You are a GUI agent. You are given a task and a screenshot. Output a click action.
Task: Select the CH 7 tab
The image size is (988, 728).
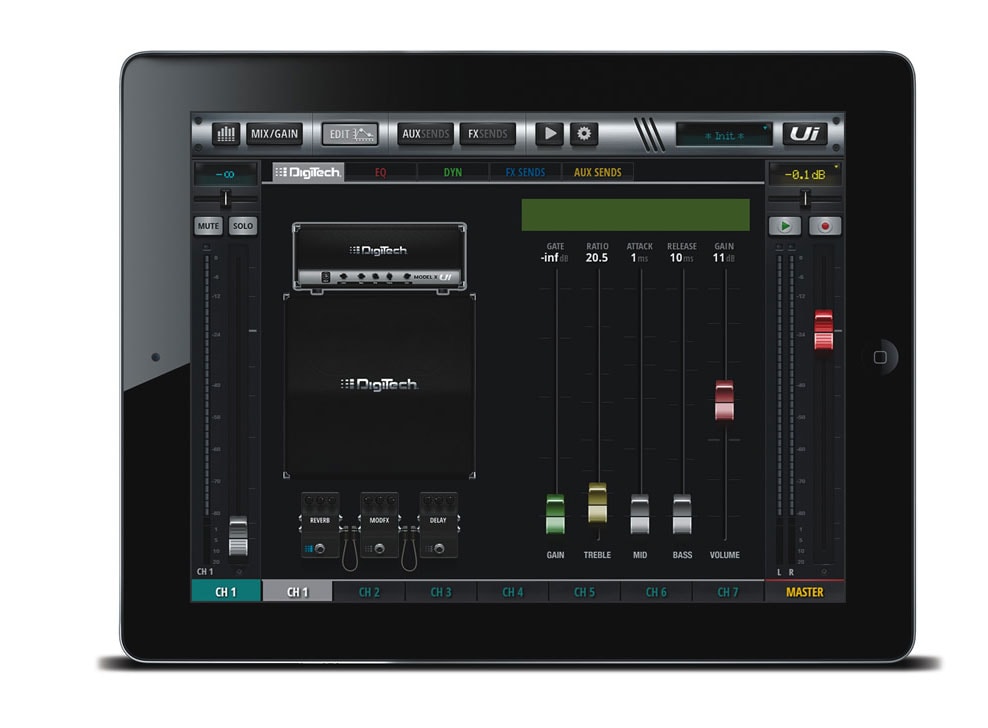(728, 592)
